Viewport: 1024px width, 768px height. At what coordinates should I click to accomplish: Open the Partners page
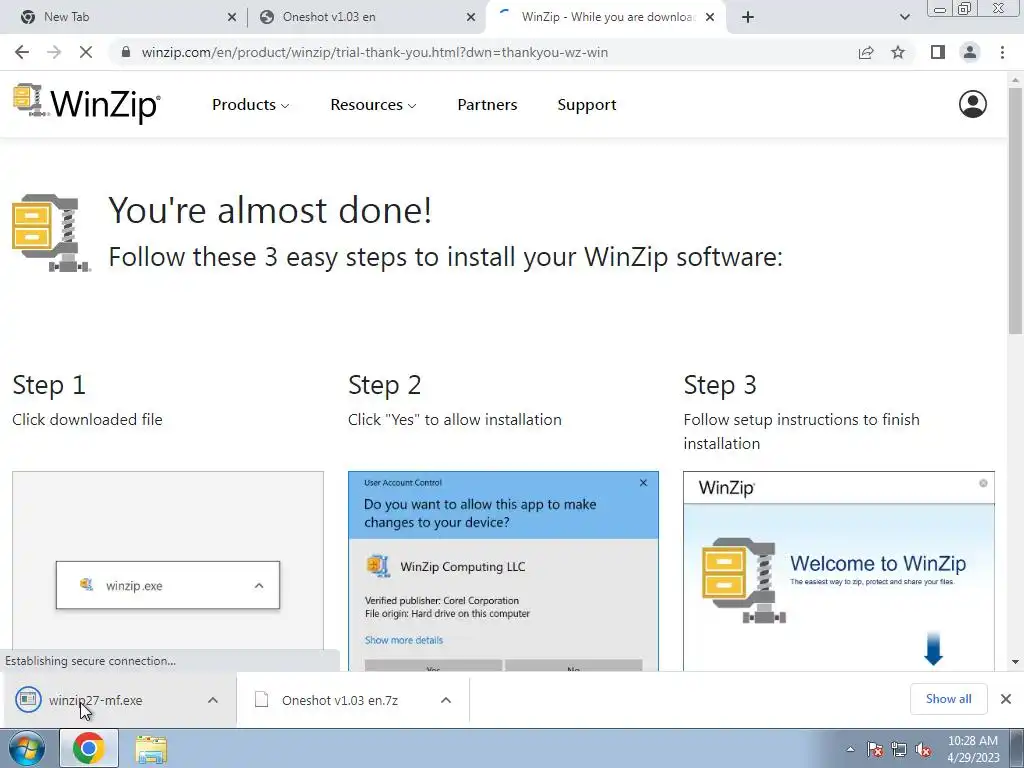coord(487,104)
